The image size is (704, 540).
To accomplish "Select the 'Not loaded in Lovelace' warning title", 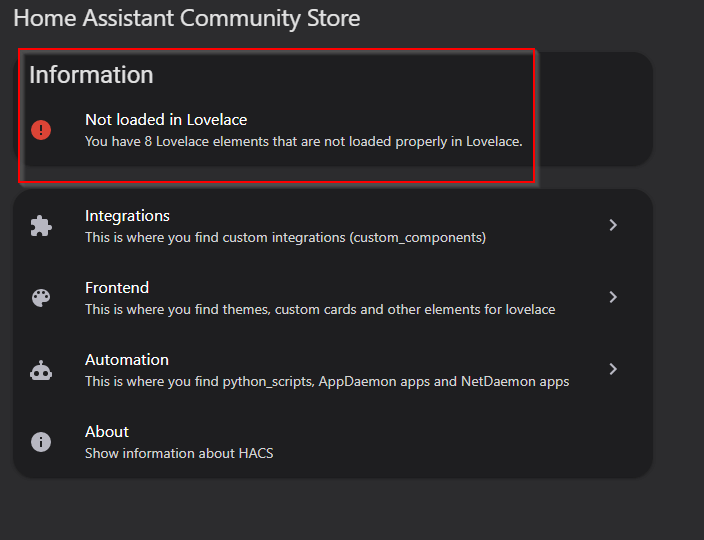I will click(x=166, y=120).
